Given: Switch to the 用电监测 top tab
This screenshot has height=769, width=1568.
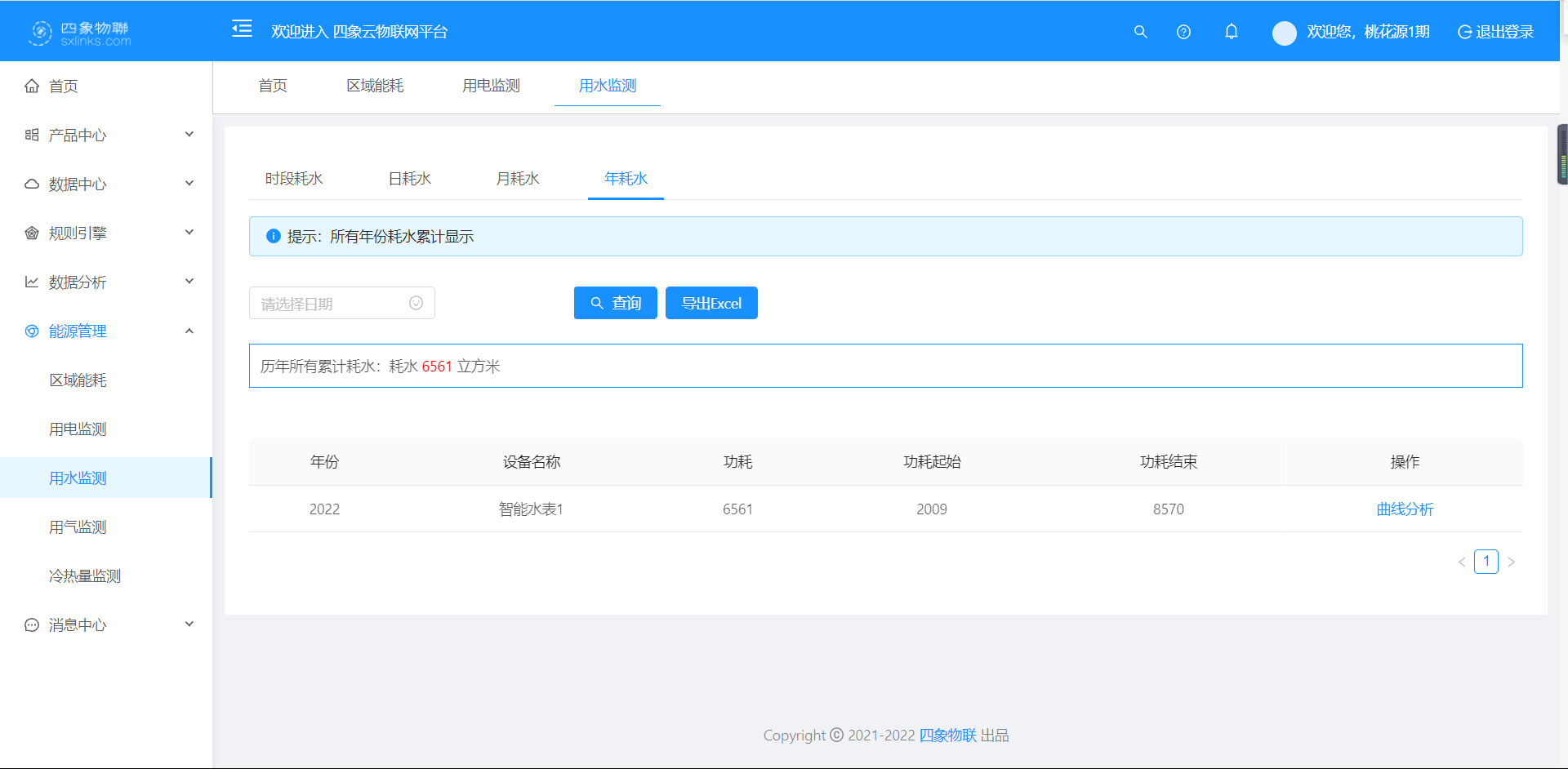Looking at the screenshot, I should click(491, 86).
